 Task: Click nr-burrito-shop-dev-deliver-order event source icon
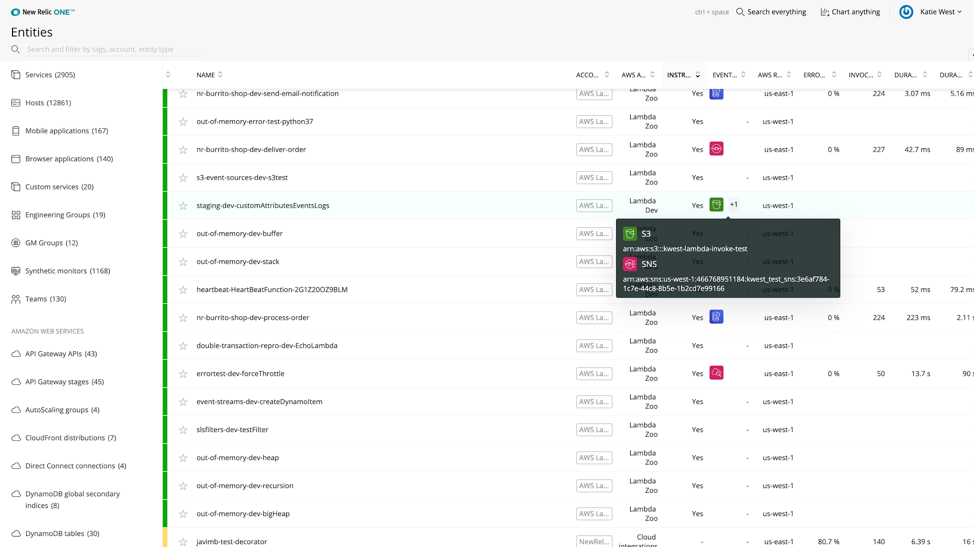716,149
